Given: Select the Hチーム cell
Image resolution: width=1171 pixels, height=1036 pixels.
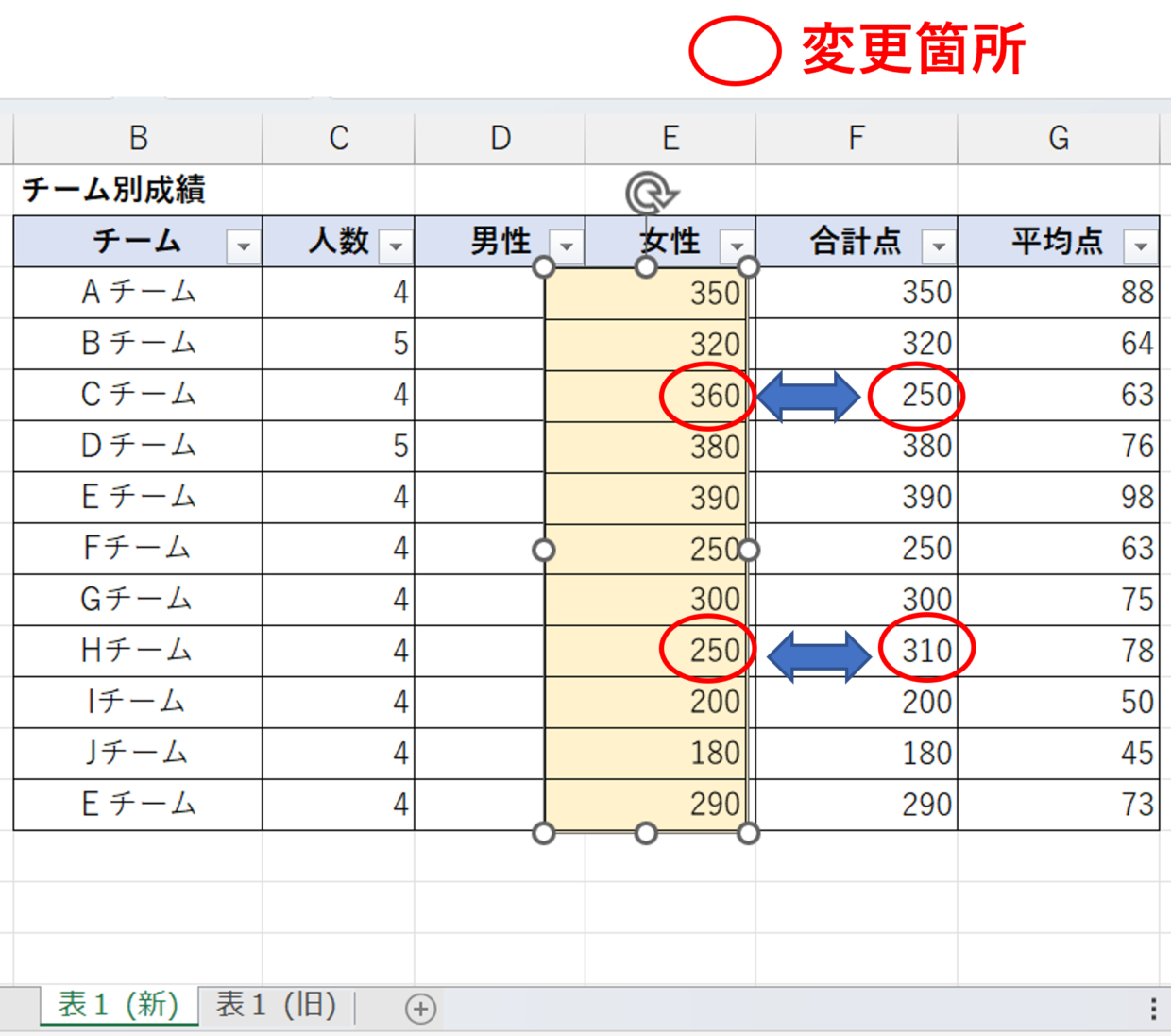Looking at the screenshot, I should (x=138, y=650).
